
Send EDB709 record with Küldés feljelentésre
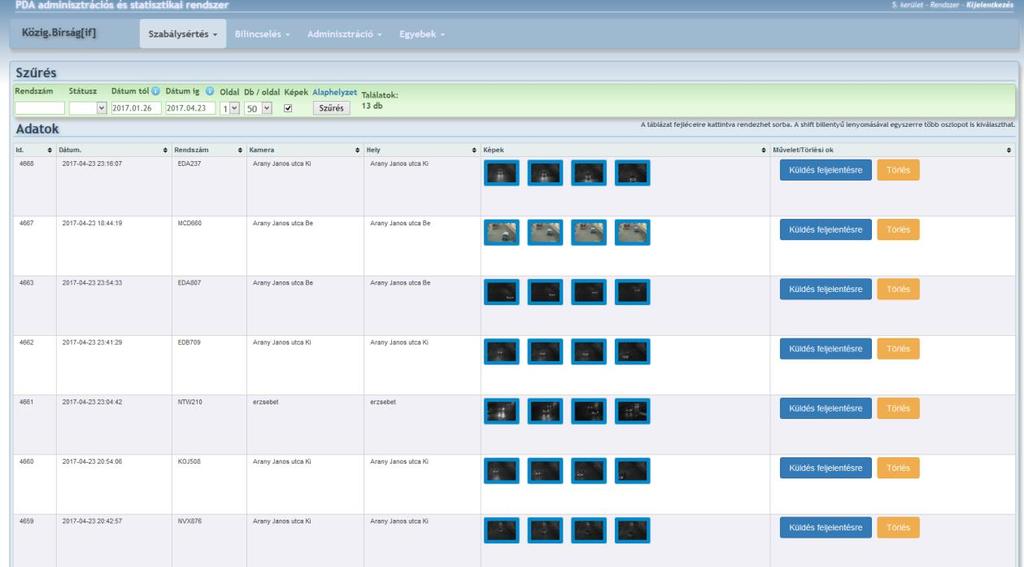coord(825,349)
